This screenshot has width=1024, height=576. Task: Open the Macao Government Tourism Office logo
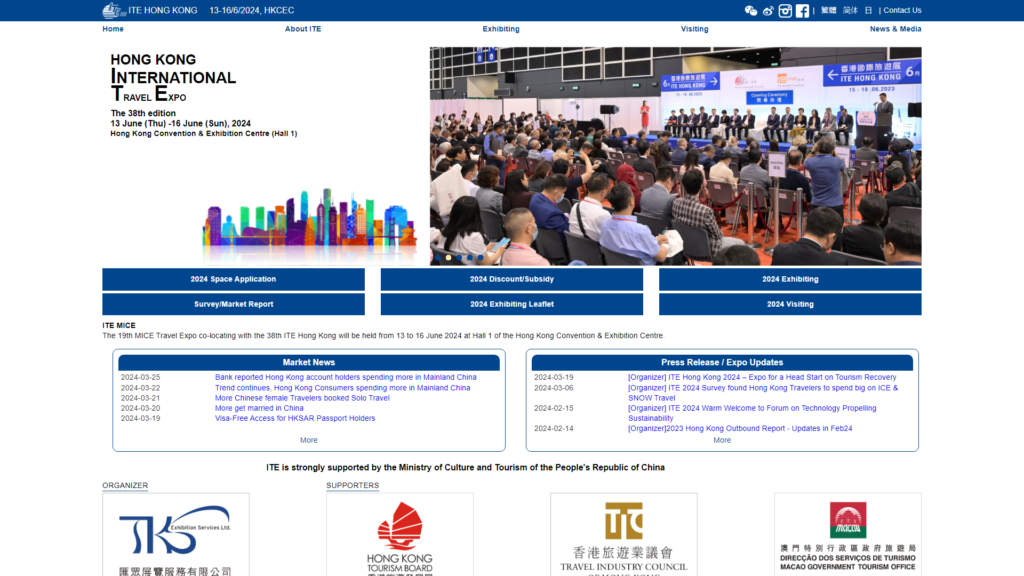pos(848,534)
